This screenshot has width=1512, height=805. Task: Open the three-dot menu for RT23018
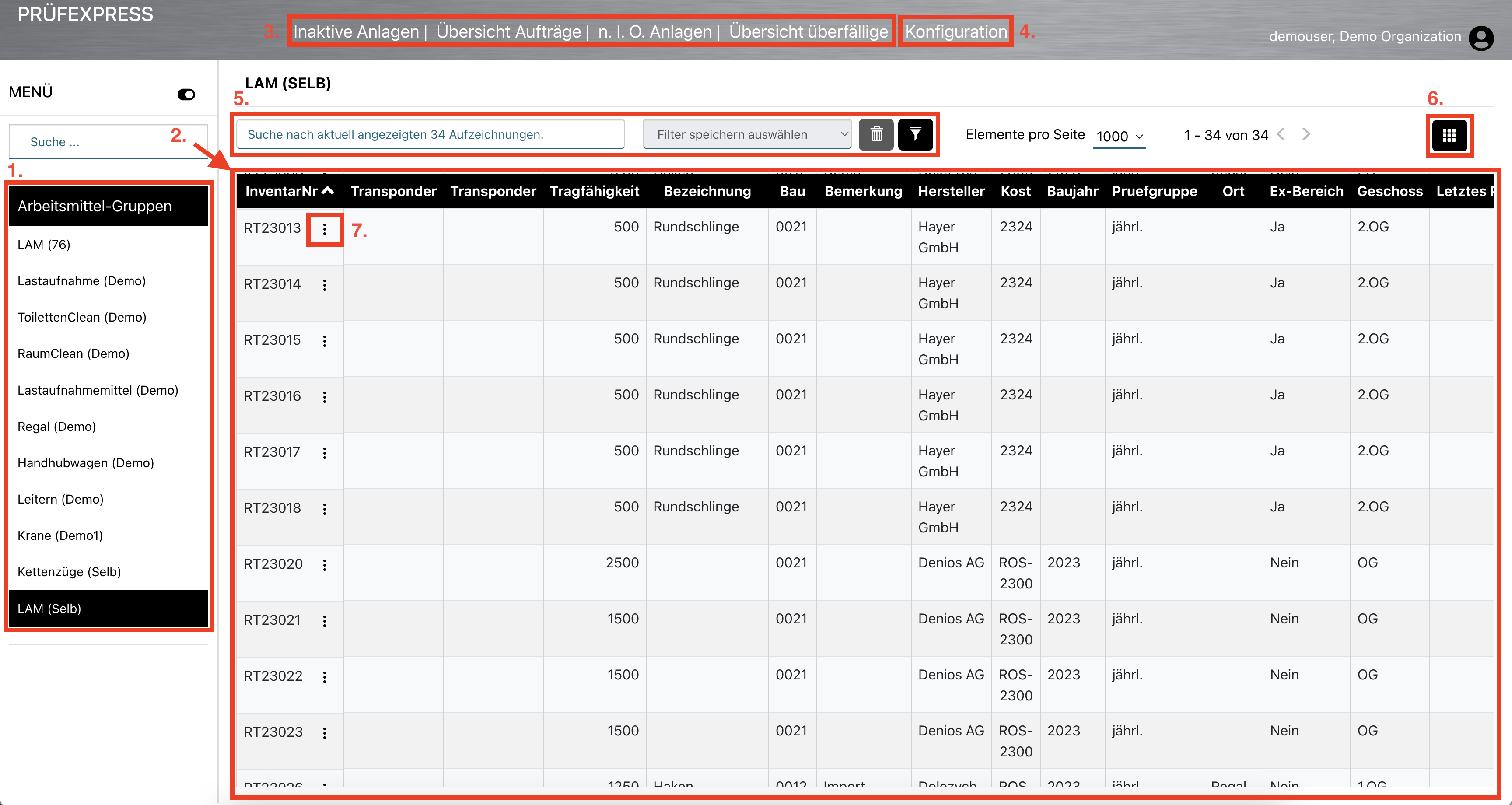point(325,509)
